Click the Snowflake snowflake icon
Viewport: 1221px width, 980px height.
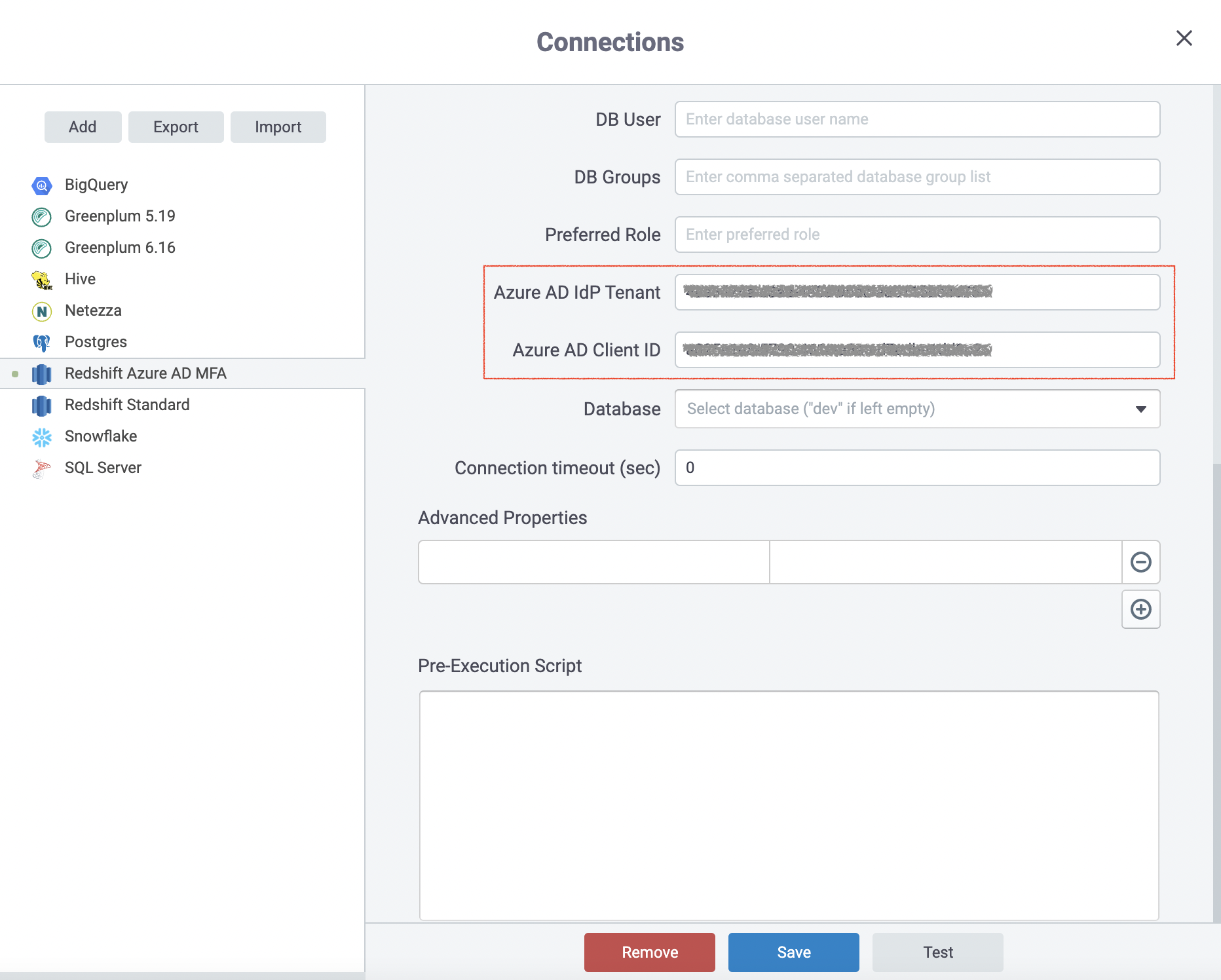coord(41,437)
